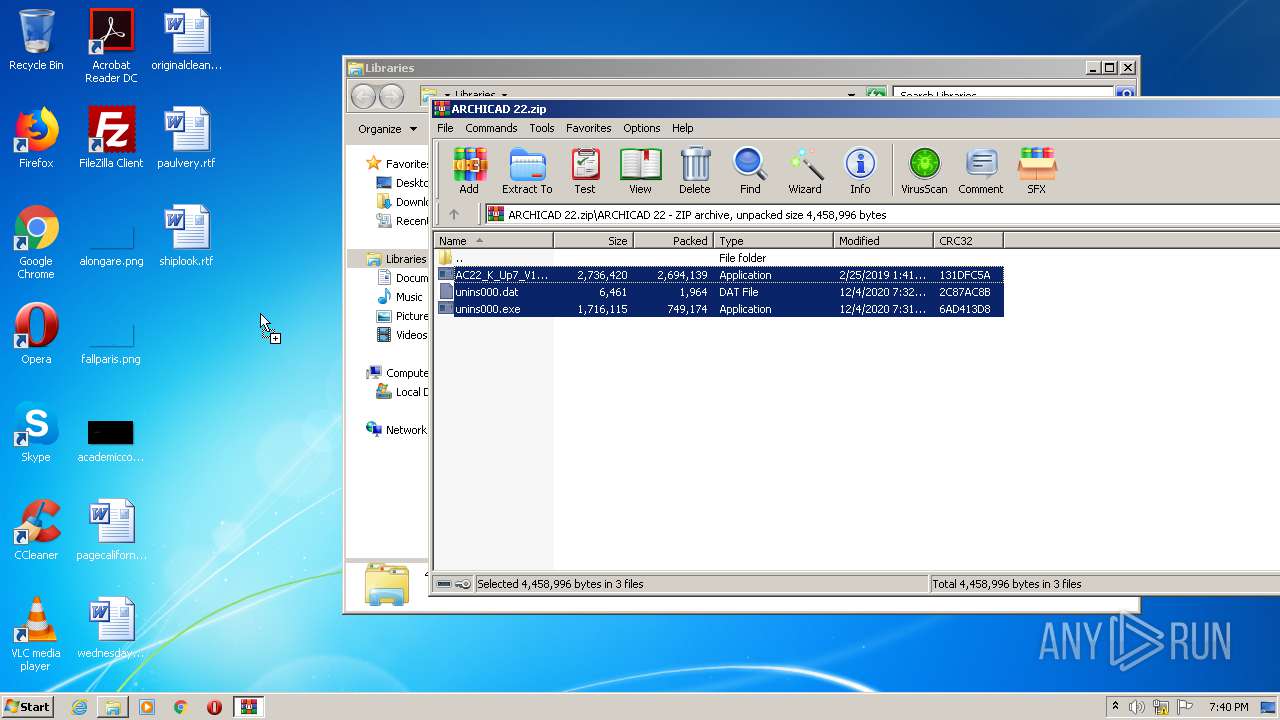Click the Comment toolbar icon
Screen dimensions: 1280x720
pos(981,170)
